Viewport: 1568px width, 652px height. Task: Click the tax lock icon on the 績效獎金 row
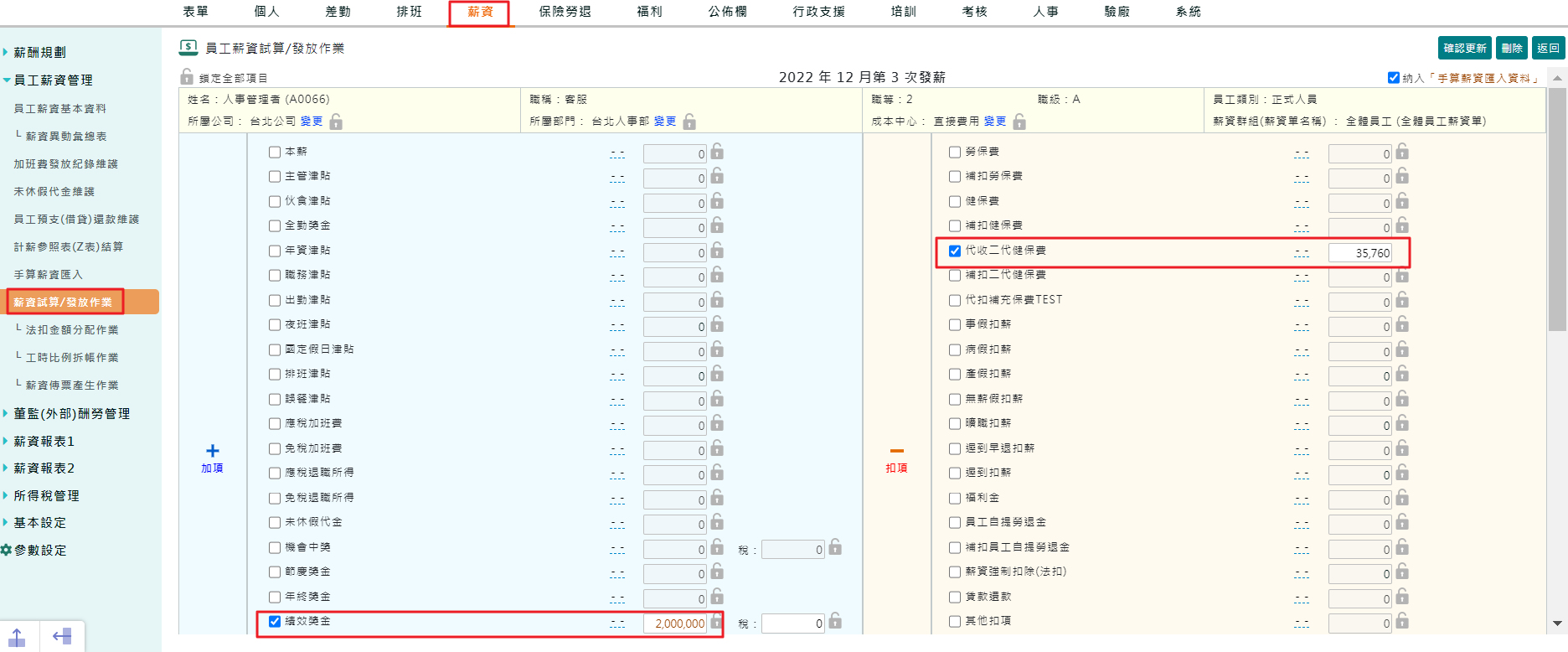(x=835, y=621)
